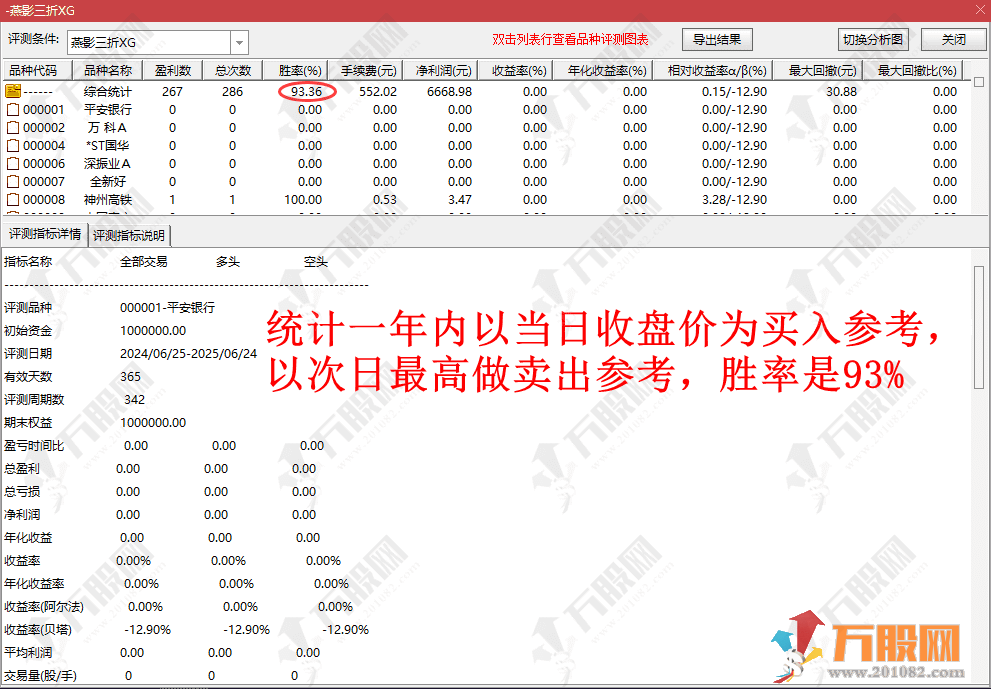This screenshot has width=991, height=689.
Task: Select the 平安银行 row name
Action: [x=107, y=109]
